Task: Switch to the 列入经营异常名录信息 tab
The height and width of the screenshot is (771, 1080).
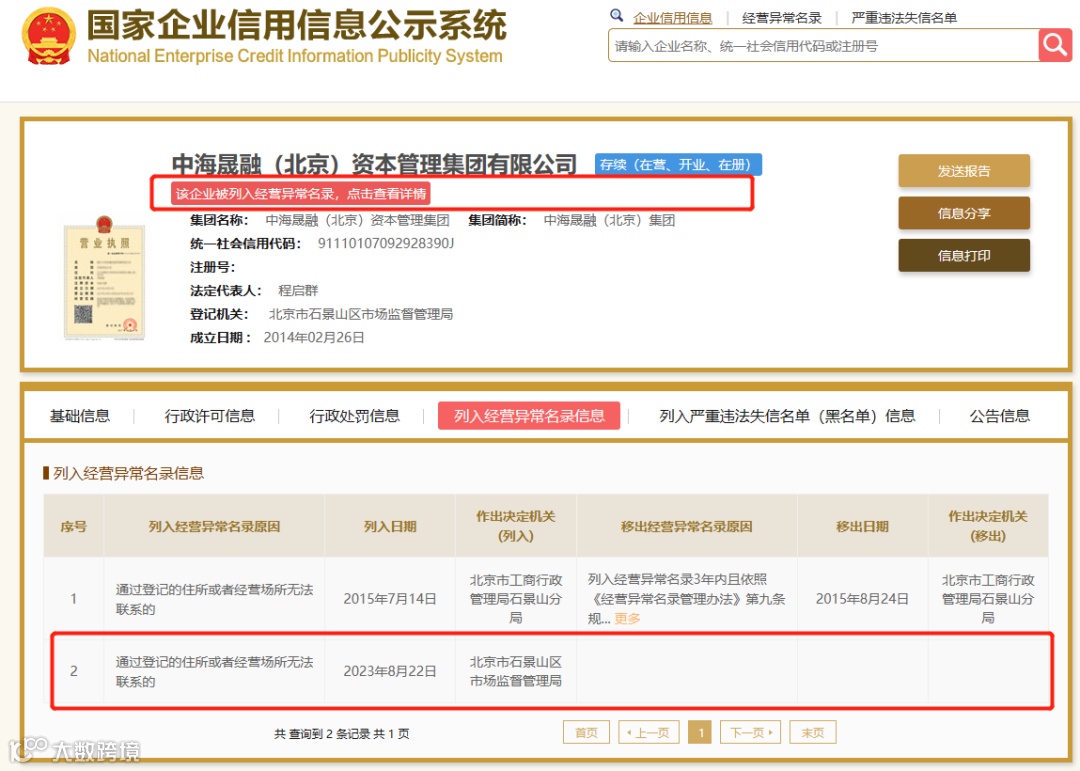Action: (529, 416)
